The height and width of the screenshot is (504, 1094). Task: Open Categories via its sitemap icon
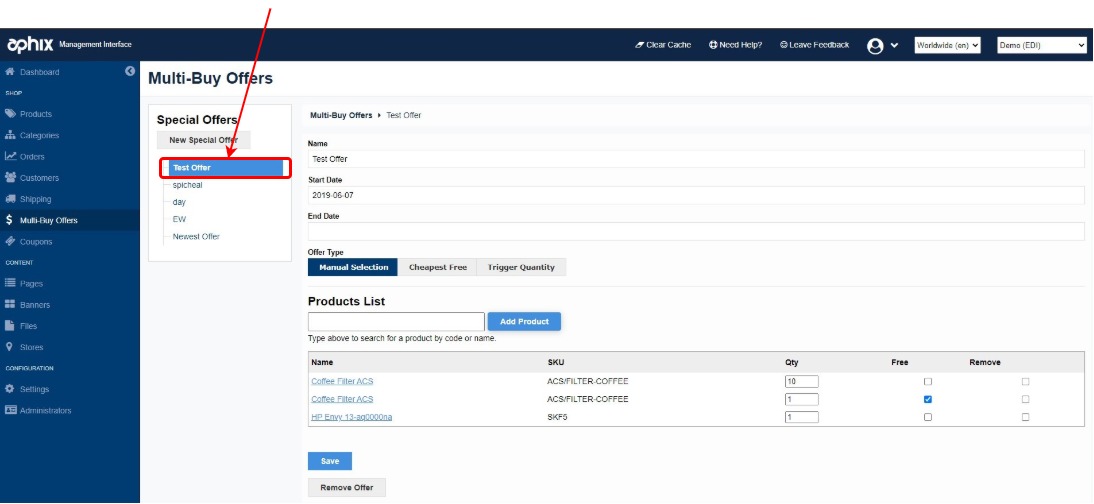[x=10, y=135]
